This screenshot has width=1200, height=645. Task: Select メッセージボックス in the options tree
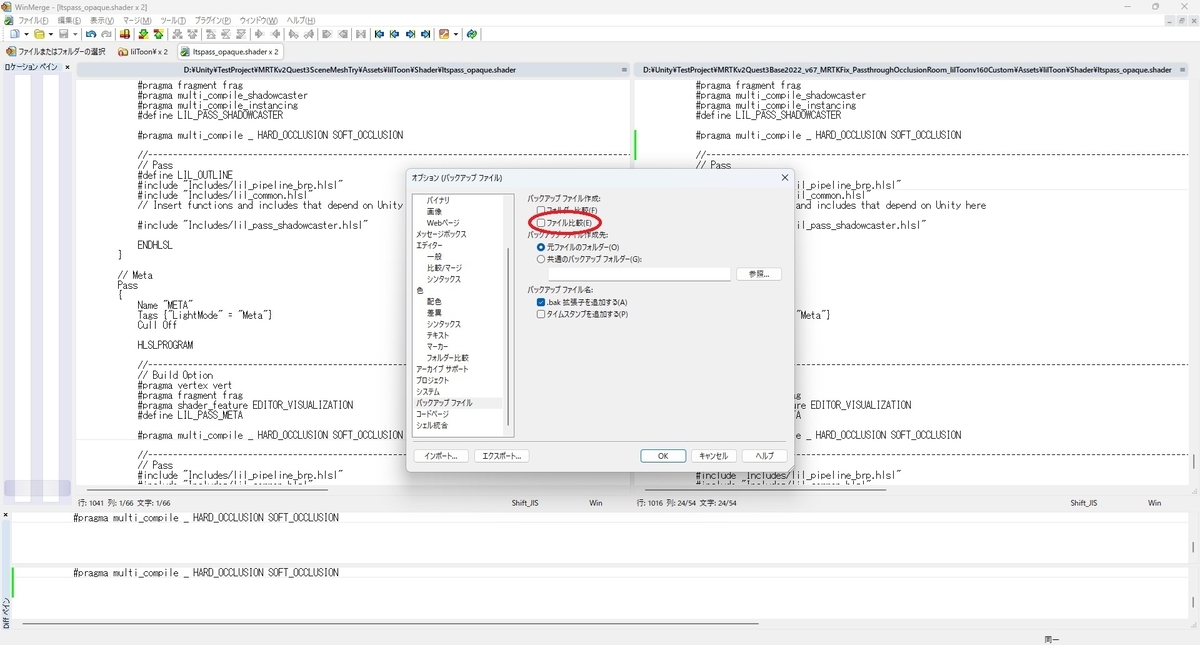coord(441,234)
